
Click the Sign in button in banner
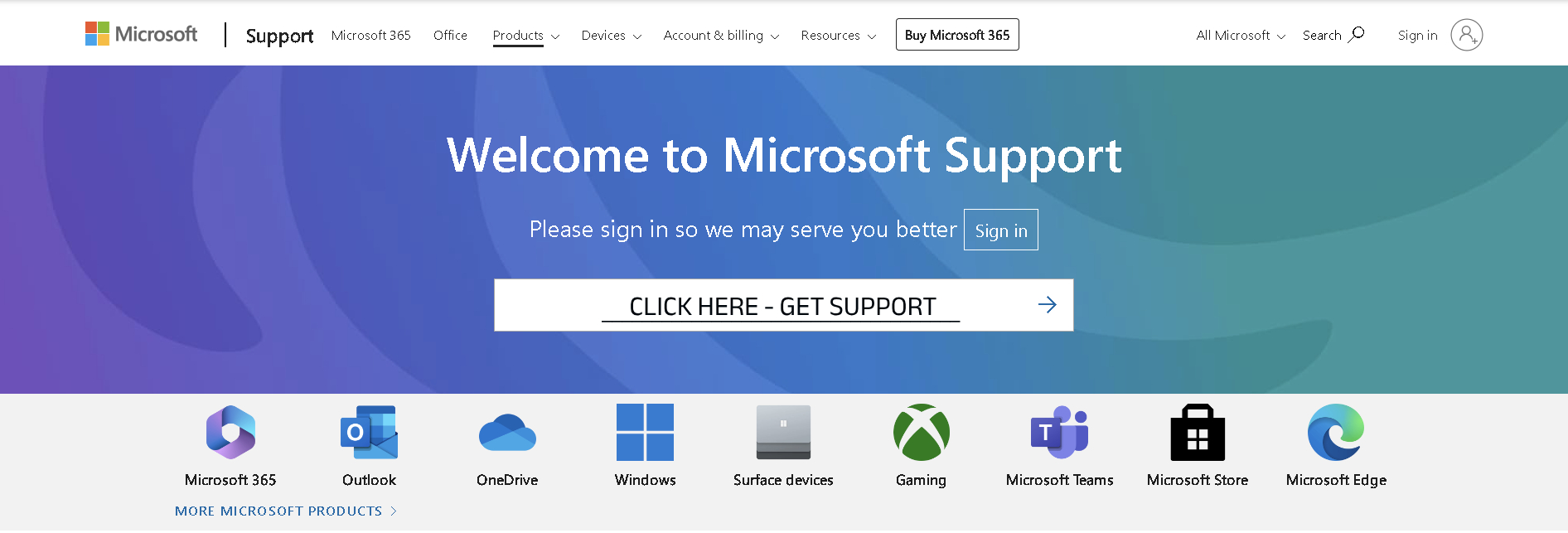coord(1001,230)
